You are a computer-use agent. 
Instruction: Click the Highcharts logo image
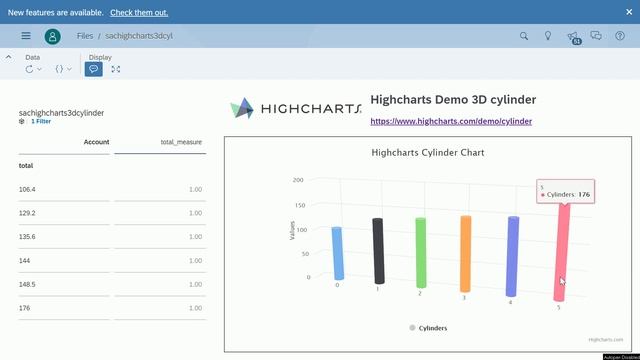click(296, 108)
